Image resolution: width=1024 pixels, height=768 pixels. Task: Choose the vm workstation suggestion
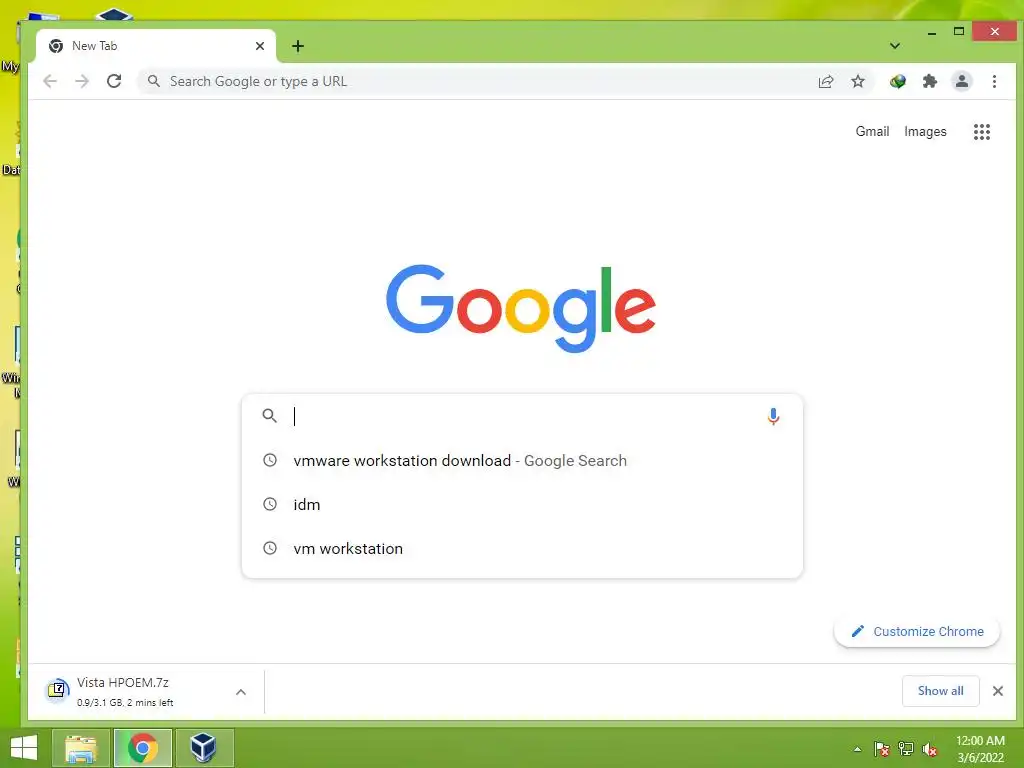pyautogui.click(x=522, y=549)
